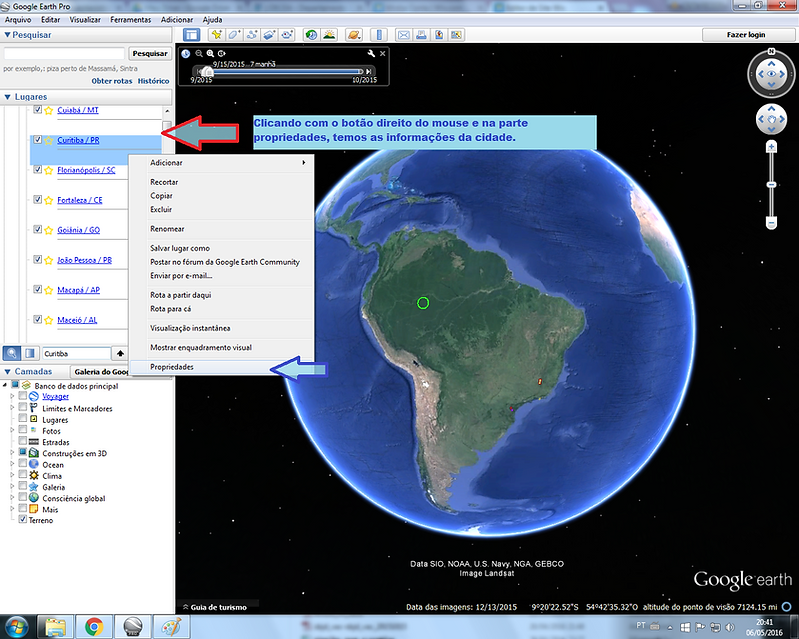The image size is (799, 639).
Task: Open the Windows Start button
Action: [x=17, y=626]
